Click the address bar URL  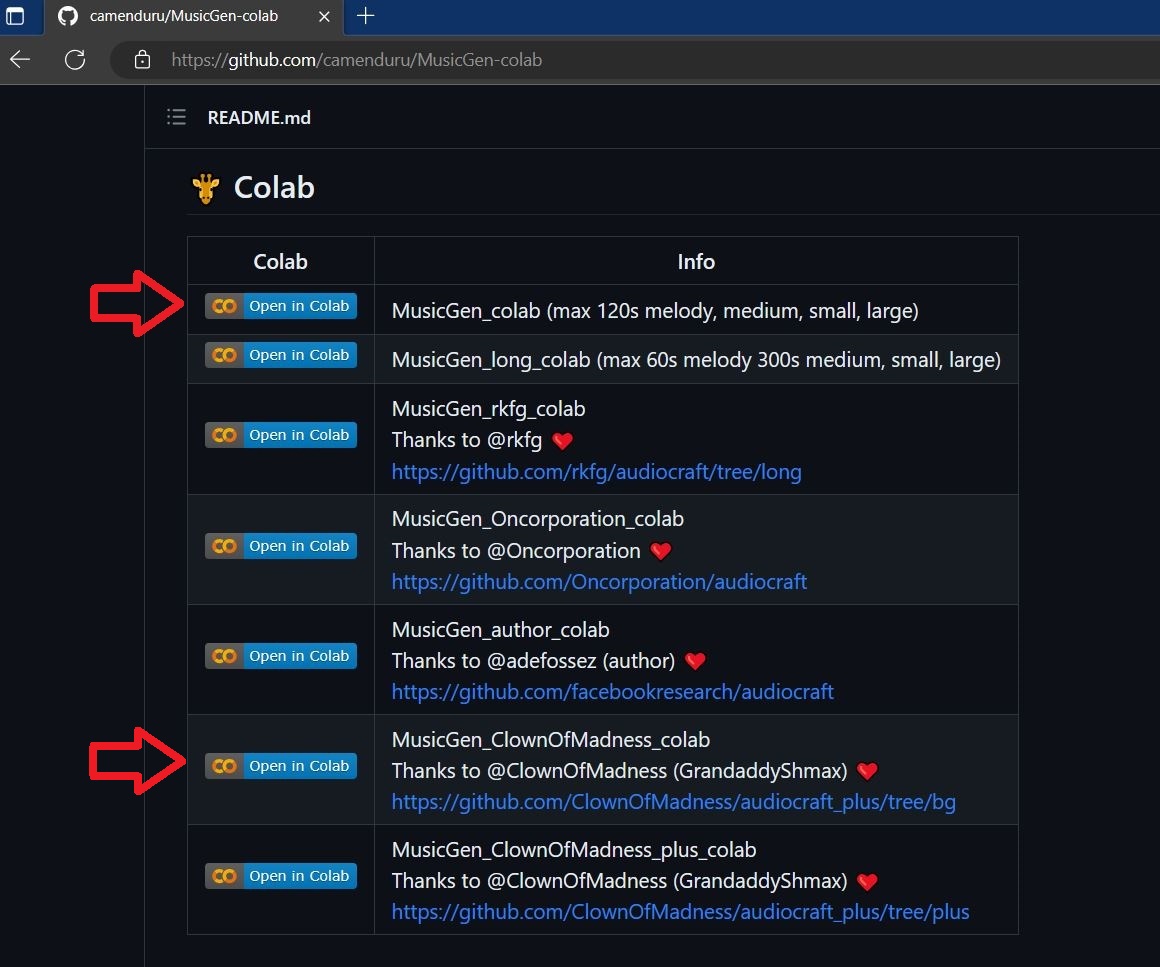click(x=357, y=60)
